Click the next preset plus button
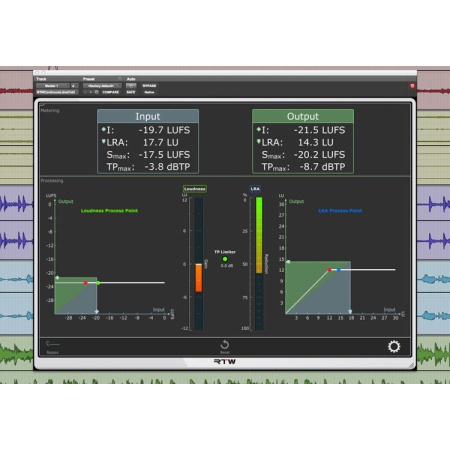450x450 pixels. click(91, 92)
